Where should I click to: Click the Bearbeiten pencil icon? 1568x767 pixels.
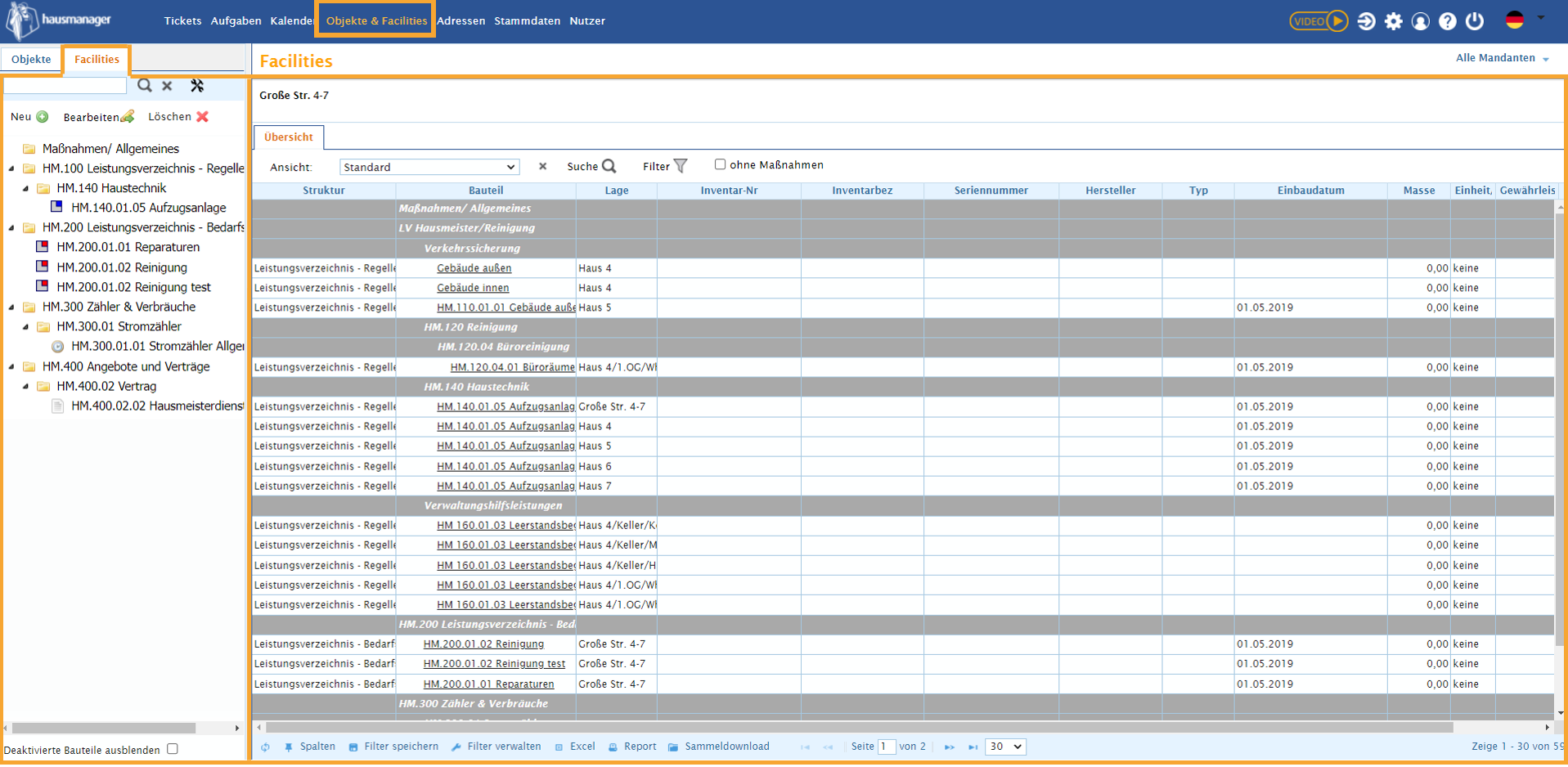[128, 117]
